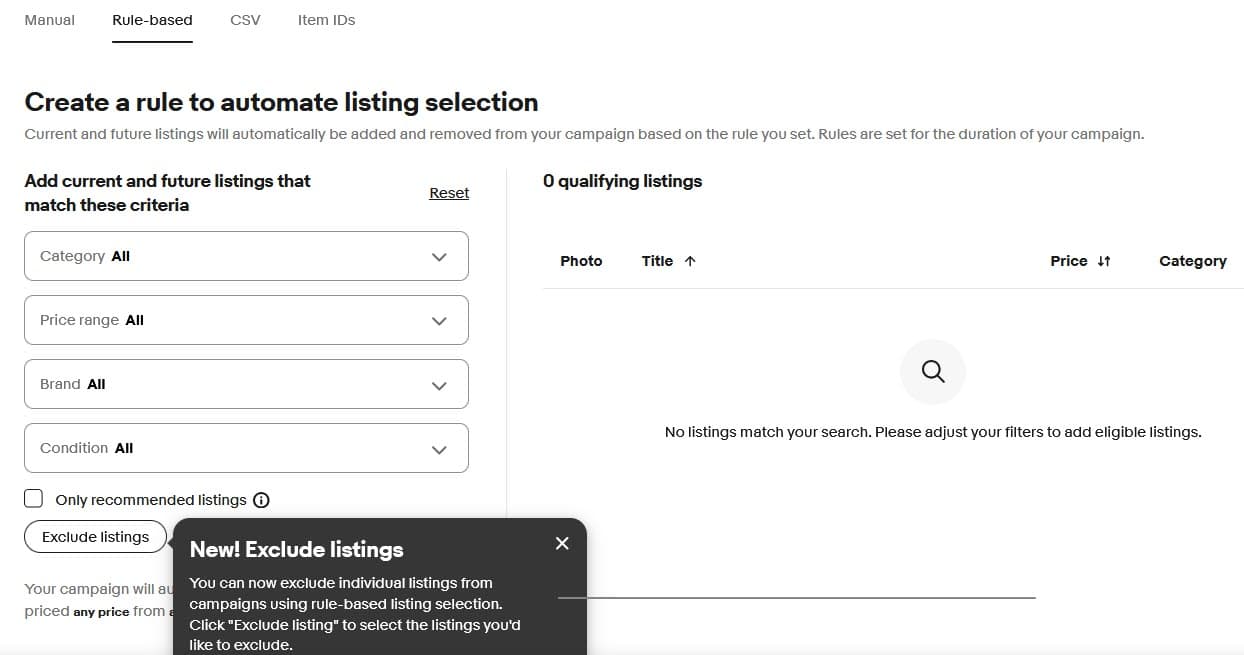Click the Category dropdown chevron

pos(439,257)
